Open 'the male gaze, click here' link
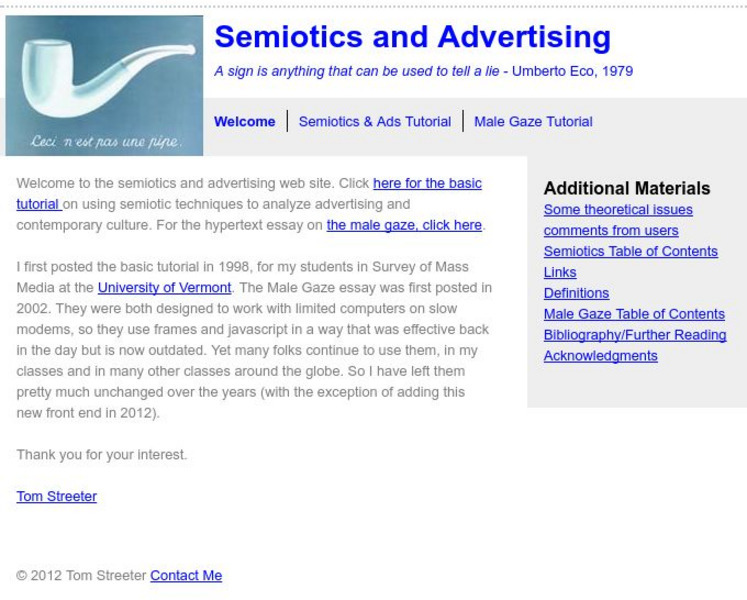The image size is (747, 600). point(404,225)
